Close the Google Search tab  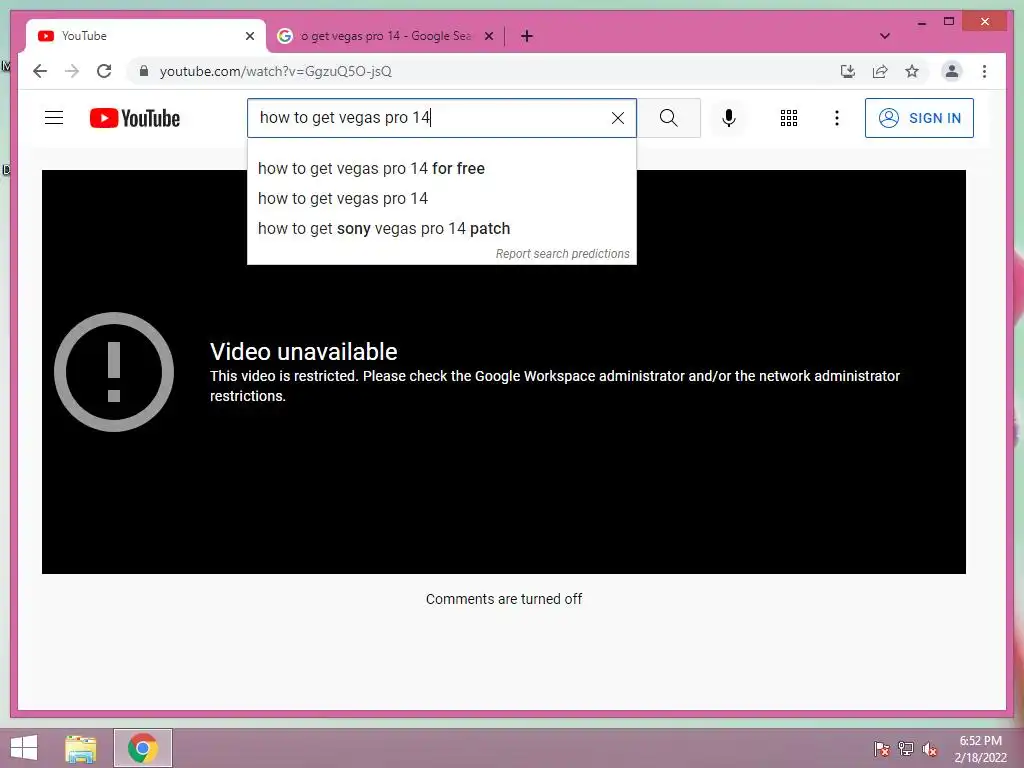pos(488,36)
